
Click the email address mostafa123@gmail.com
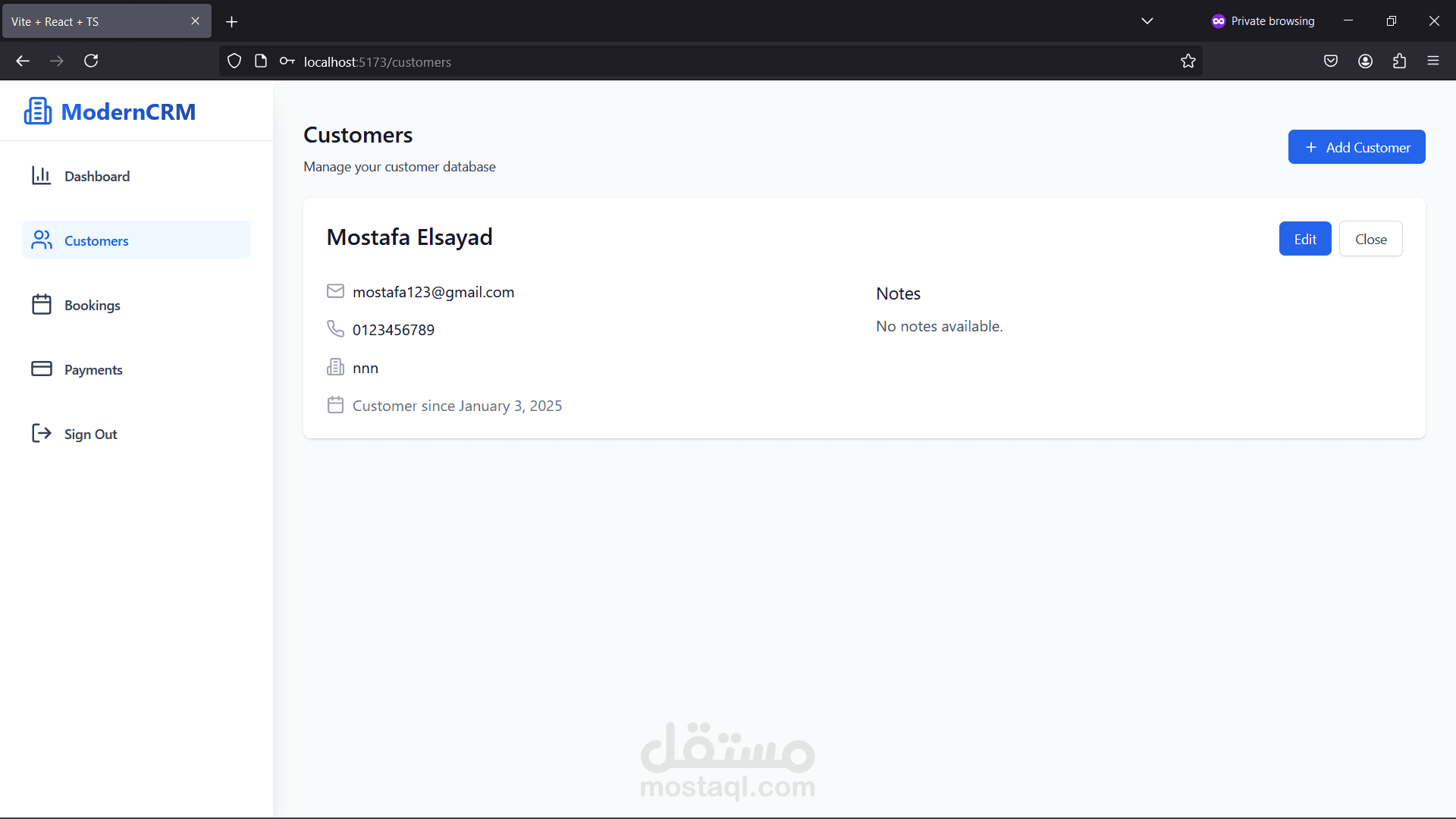point(433,292)
